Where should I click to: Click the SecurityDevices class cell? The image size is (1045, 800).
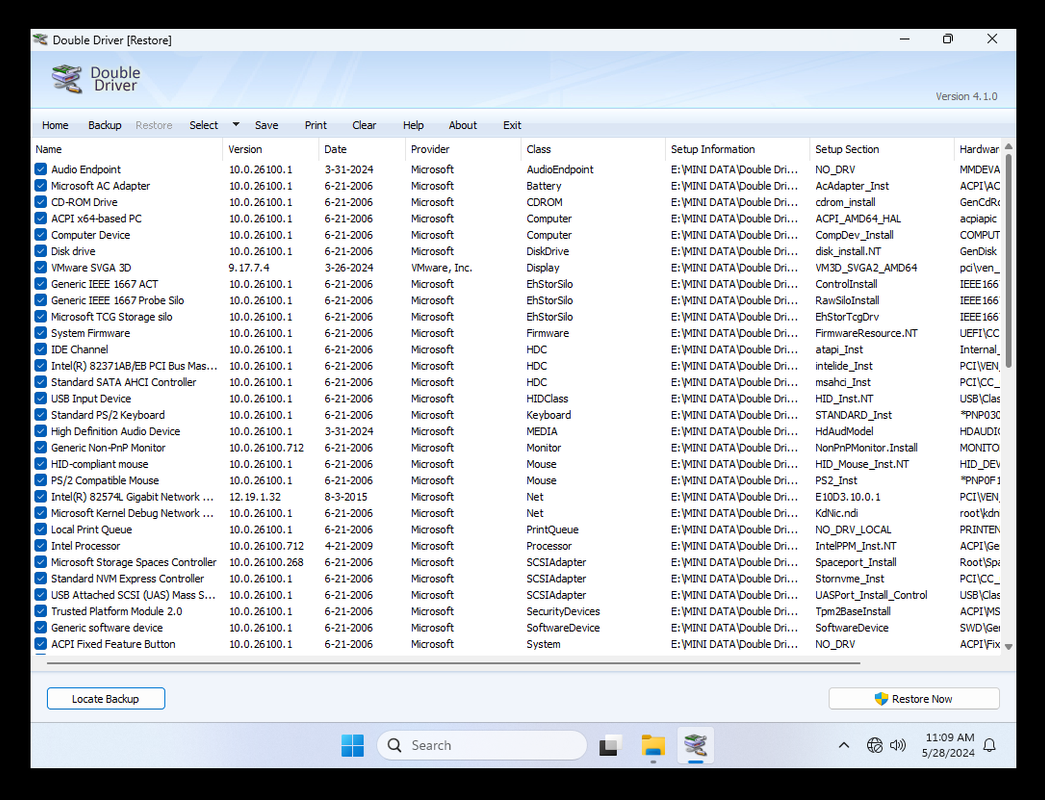[x=563, y=611]
